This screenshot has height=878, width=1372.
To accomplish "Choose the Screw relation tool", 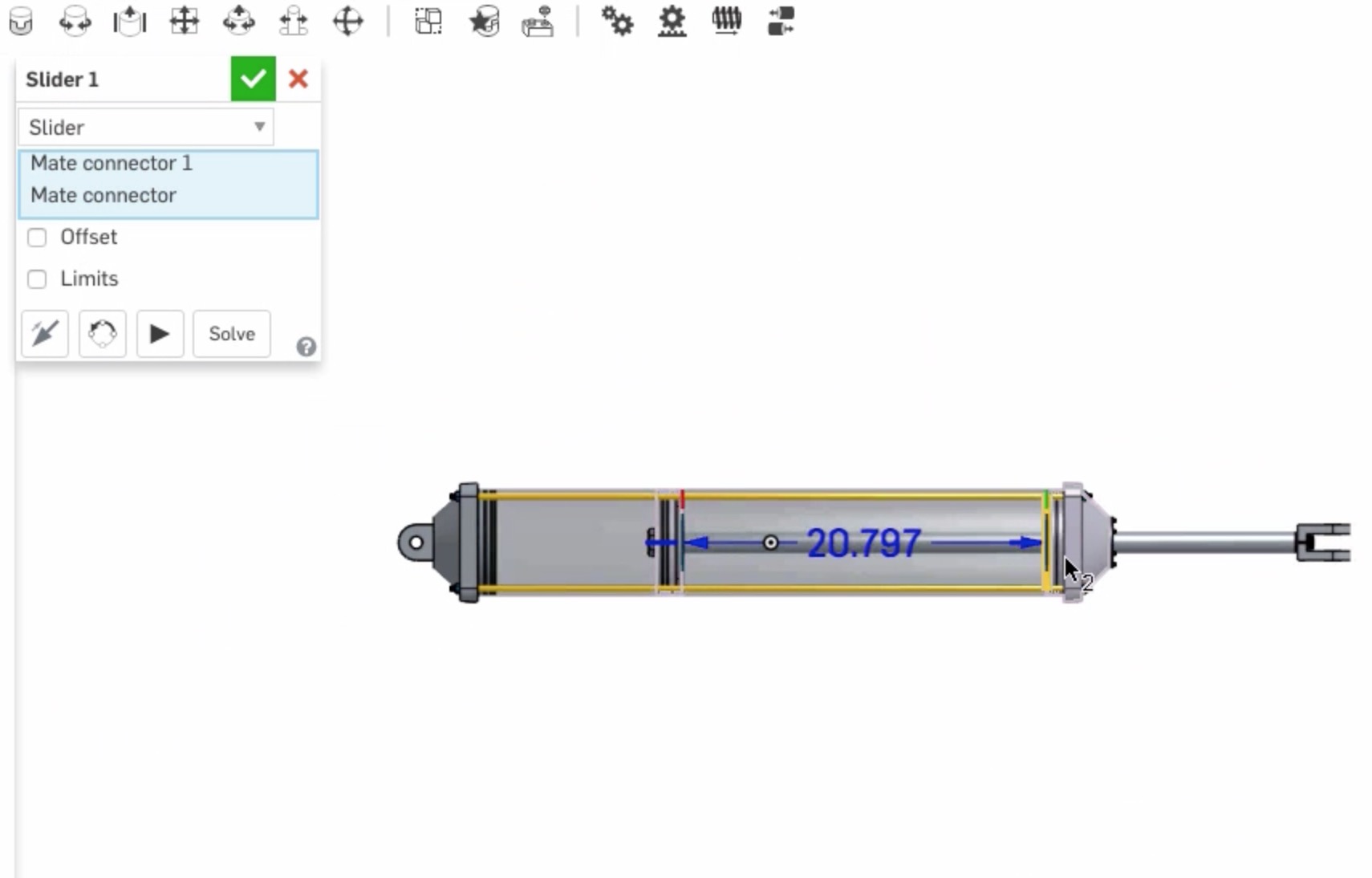I will pos(726,22).
